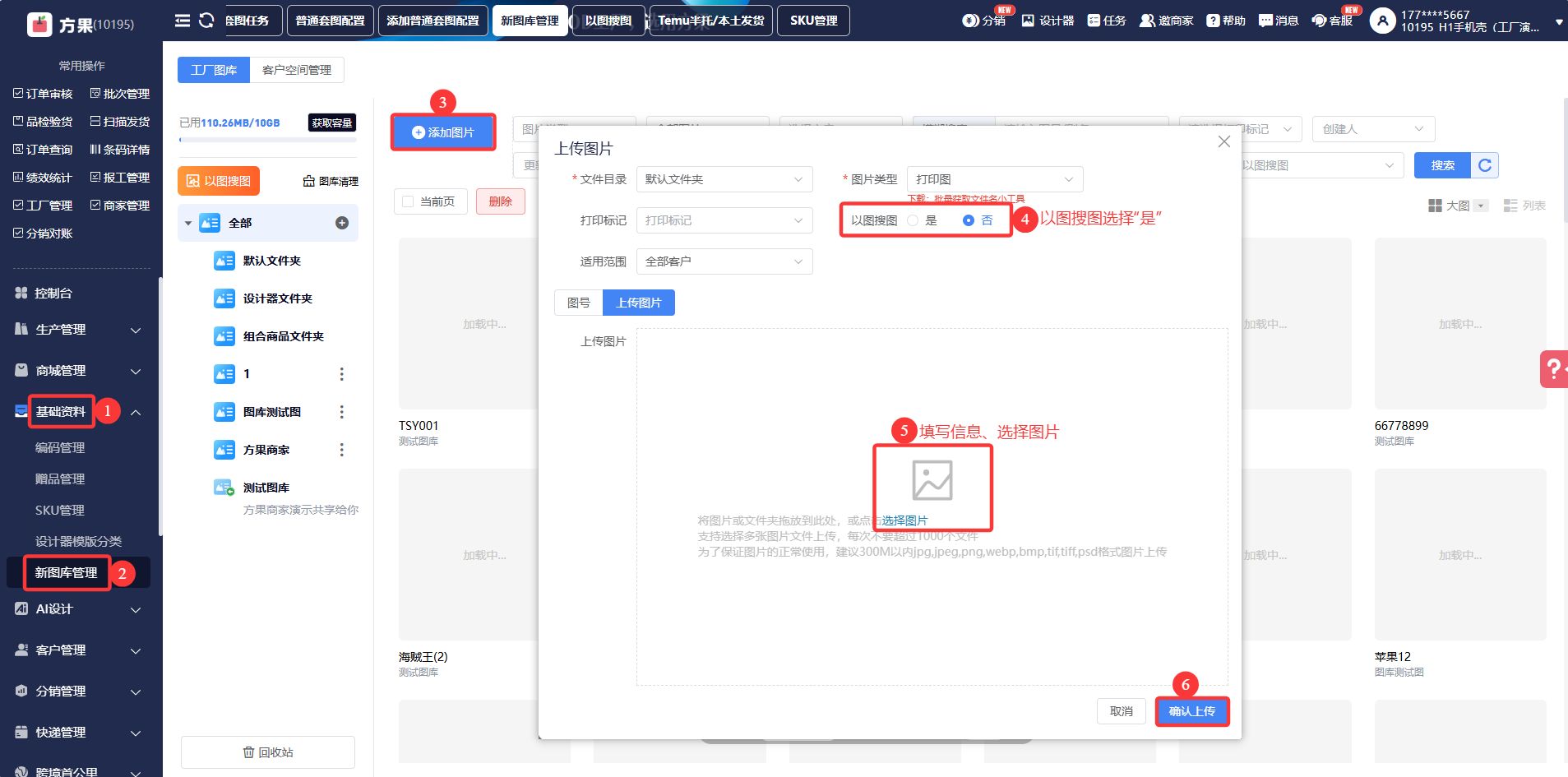Tick the 当前页 checkbox
Image resolution: width=1568 pixels, height=777 pixels.
point(409,201)
